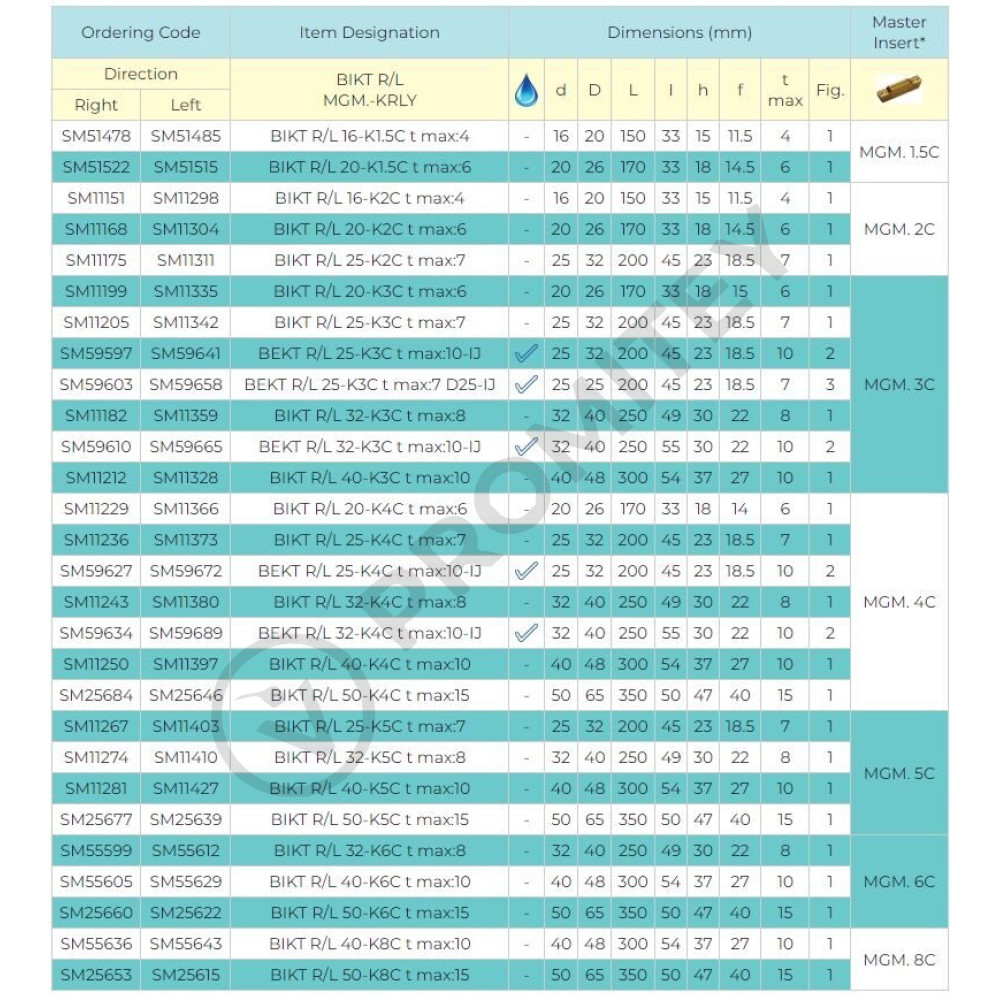Viewport: 1000px width, 1000px height.
Task: Click the water drop coolant icon
Action: click(x=526, y=90)
